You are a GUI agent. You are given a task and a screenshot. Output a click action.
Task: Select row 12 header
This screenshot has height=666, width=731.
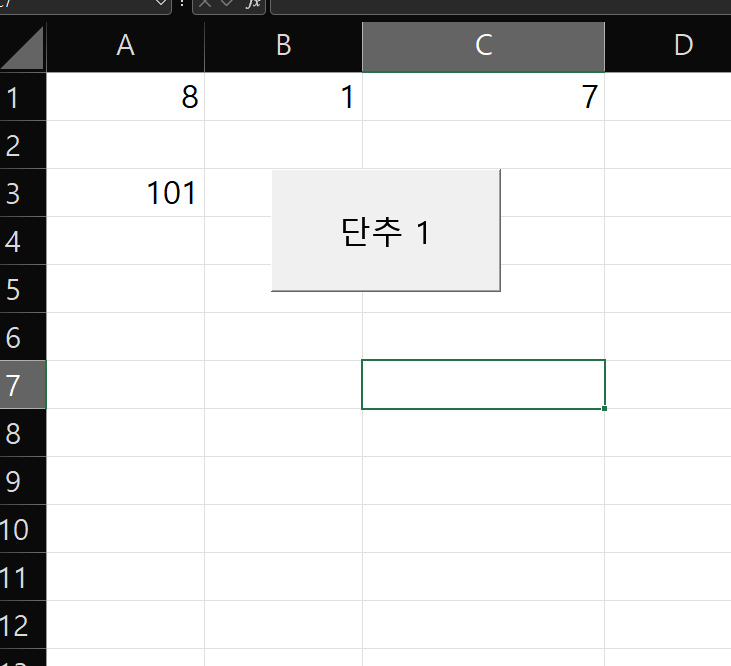coord(14,625)
